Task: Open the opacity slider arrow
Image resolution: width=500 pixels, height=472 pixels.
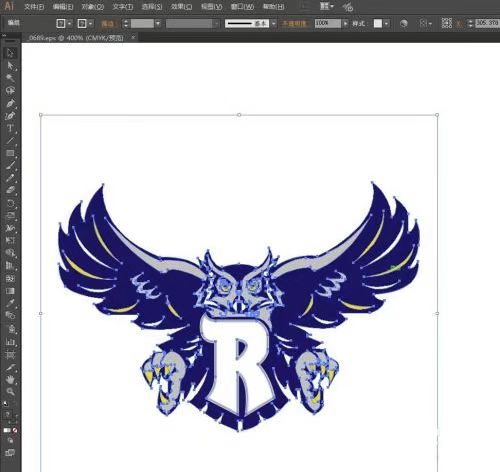Action: [345, 24]
